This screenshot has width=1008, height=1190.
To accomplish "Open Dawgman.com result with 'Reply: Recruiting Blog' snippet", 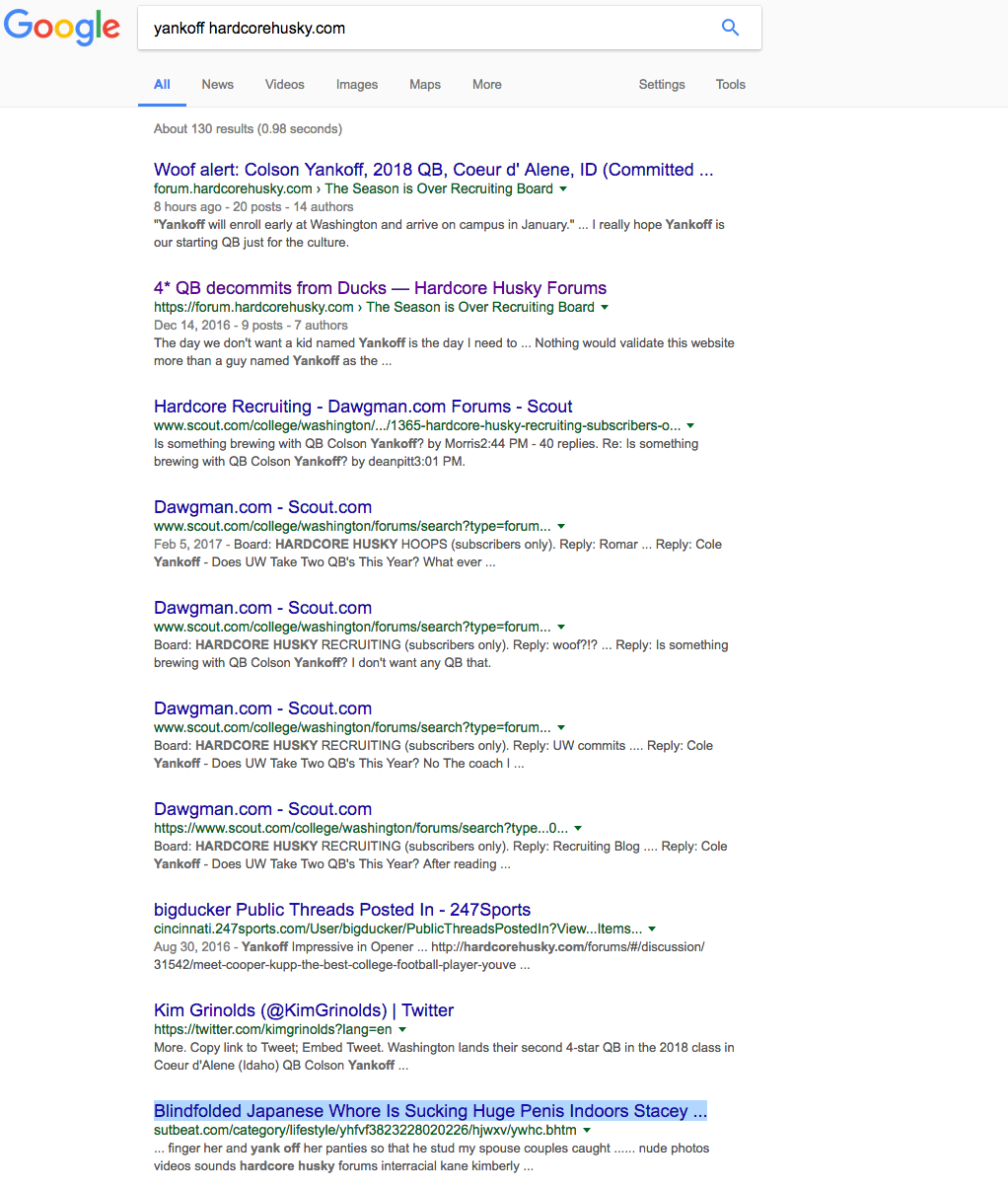I will (262, 809).
